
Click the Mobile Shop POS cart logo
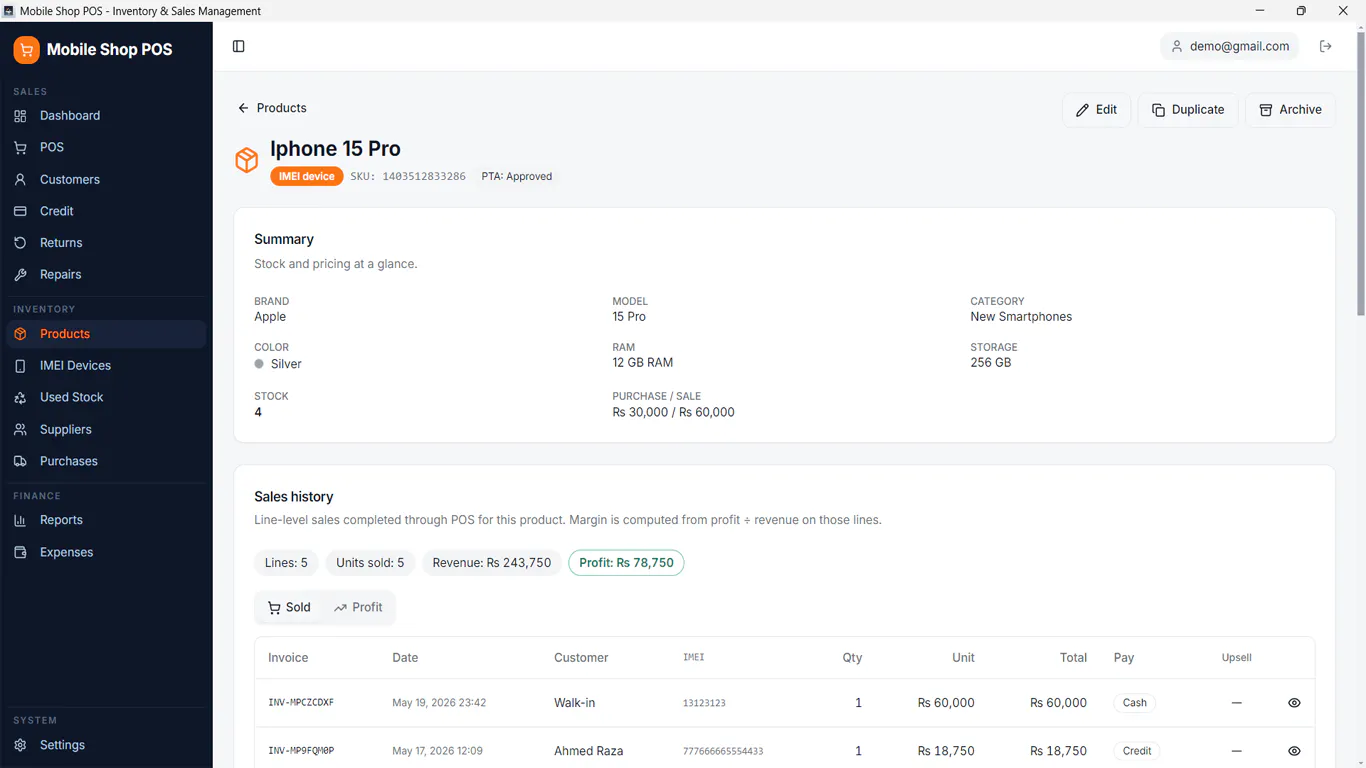pyautogui.click(x=26, y=49)
